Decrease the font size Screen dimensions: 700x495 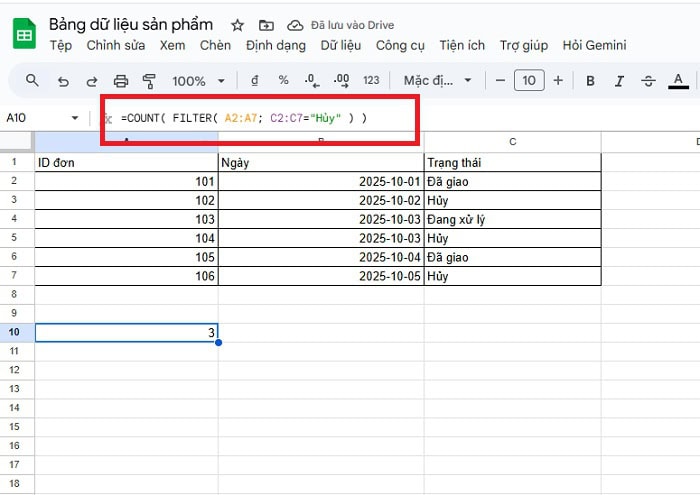(x=500, y=81)
